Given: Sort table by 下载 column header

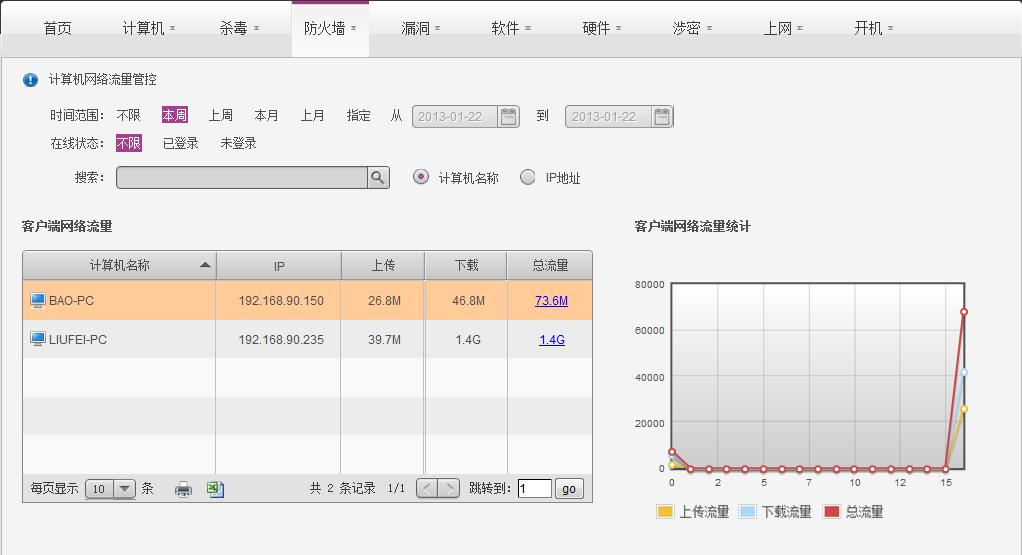Looking at the screenshot, I should [x=467, y=265].
